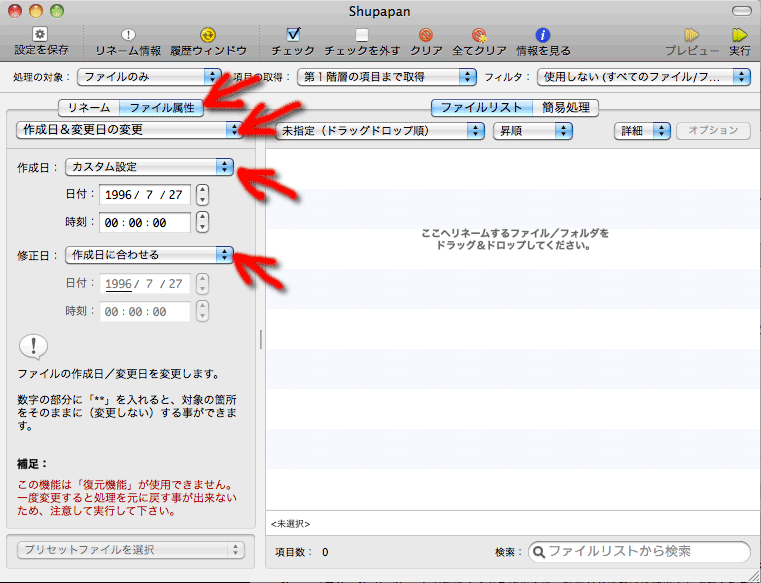Viewport: 761px width, 583px height.
Task: Click the search magnifier icon
Action: (539, 552)
